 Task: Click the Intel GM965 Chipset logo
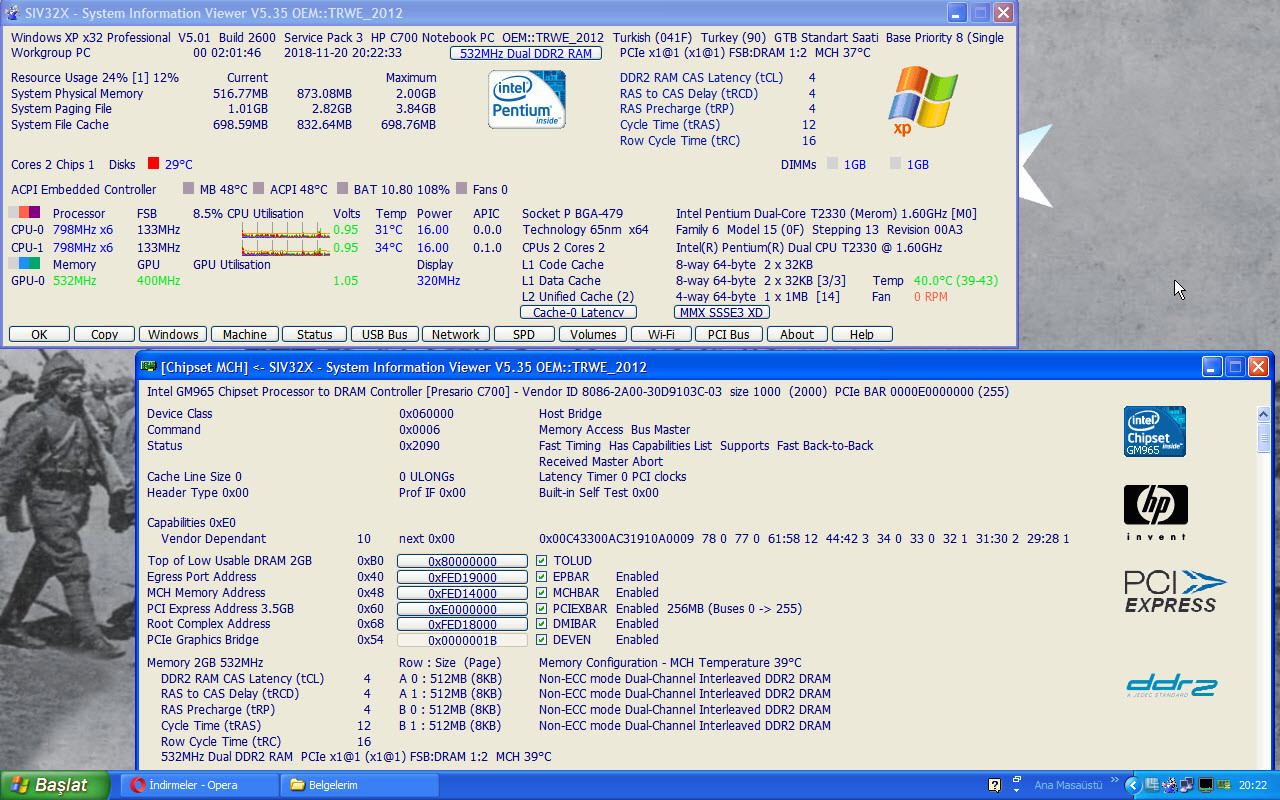(1155, 431)
